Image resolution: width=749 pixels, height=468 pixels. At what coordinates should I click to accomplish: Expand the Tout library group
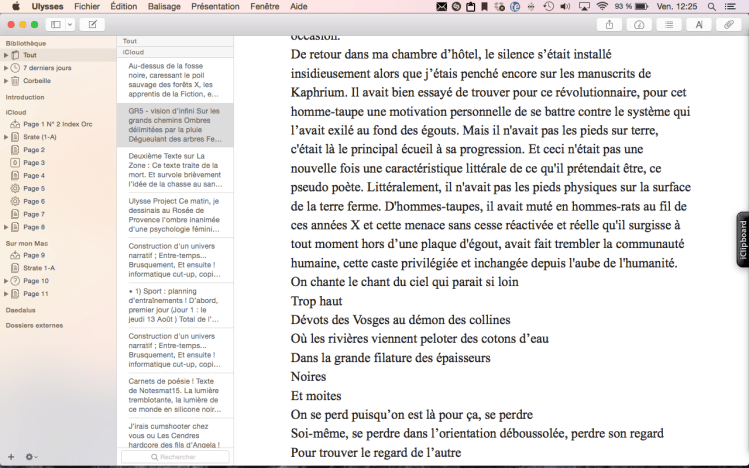pyautogui.click(x=5, y=55)
